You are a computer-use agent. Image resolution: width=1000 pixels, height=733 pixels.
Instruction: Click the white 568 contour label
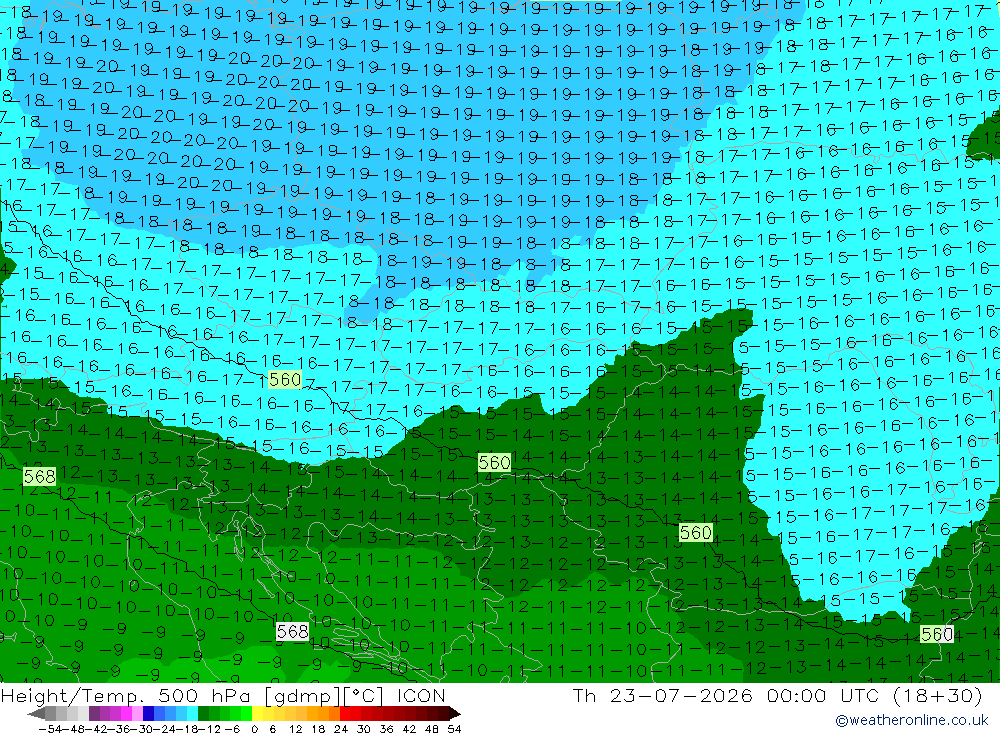tap(293, 632)
